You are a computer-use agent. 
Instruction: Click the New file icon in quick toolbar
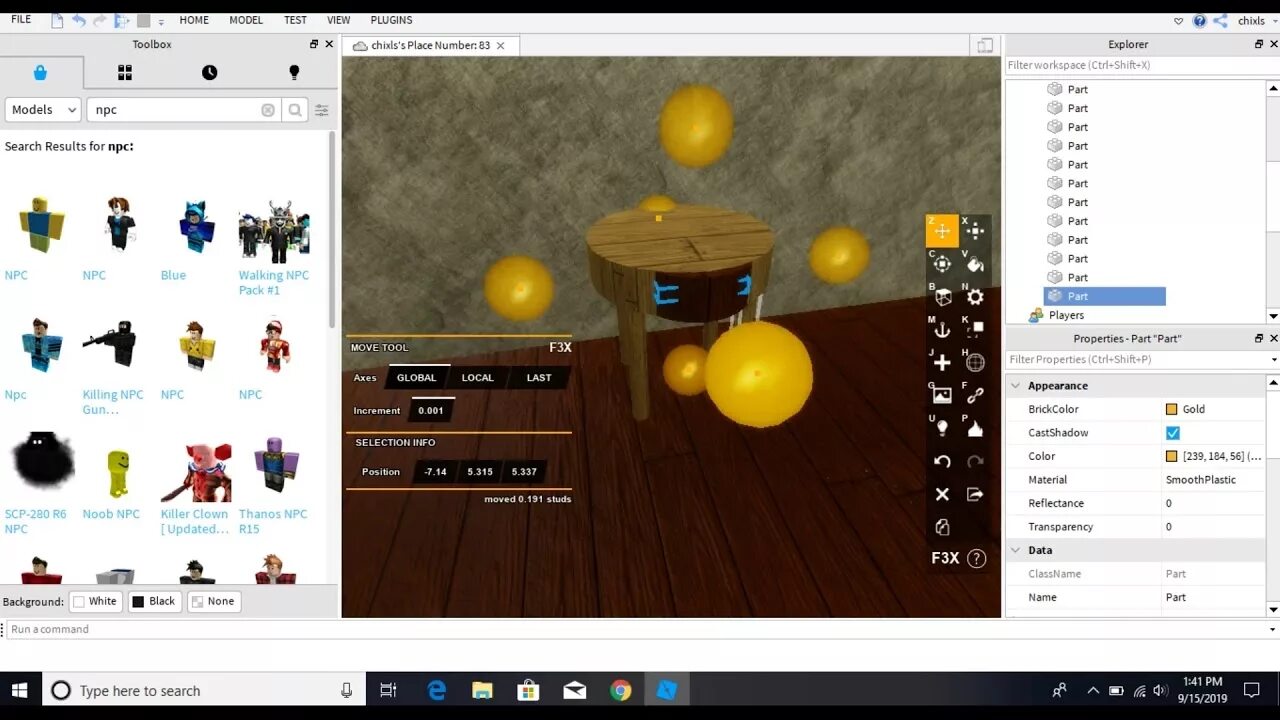(57, 20)
